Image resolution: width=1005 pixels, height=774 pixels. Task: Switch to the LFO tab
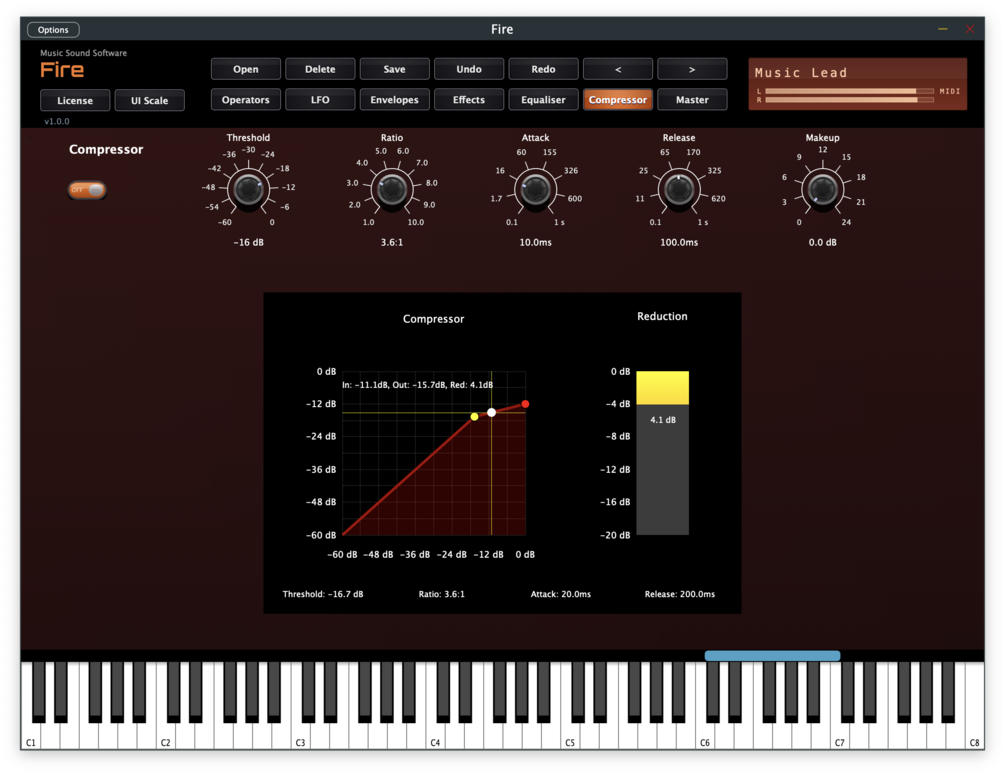320,100
